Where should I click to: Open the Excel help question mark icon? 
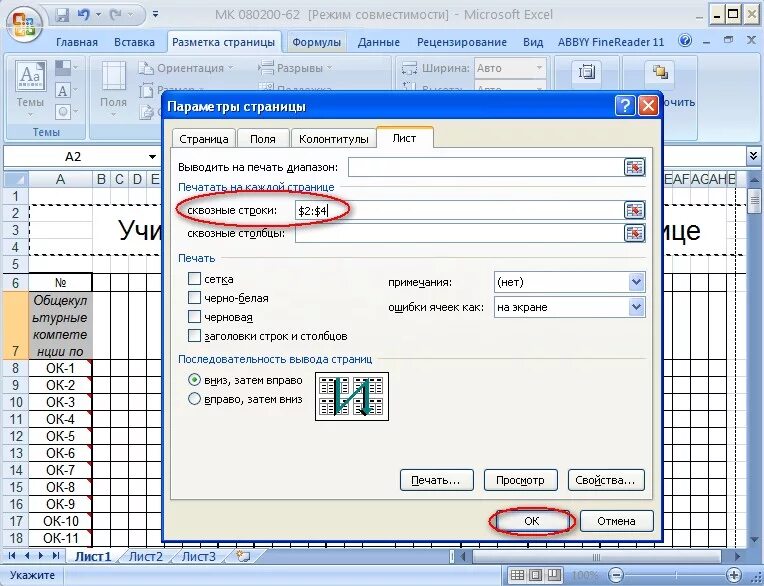[x=685, y=41]
